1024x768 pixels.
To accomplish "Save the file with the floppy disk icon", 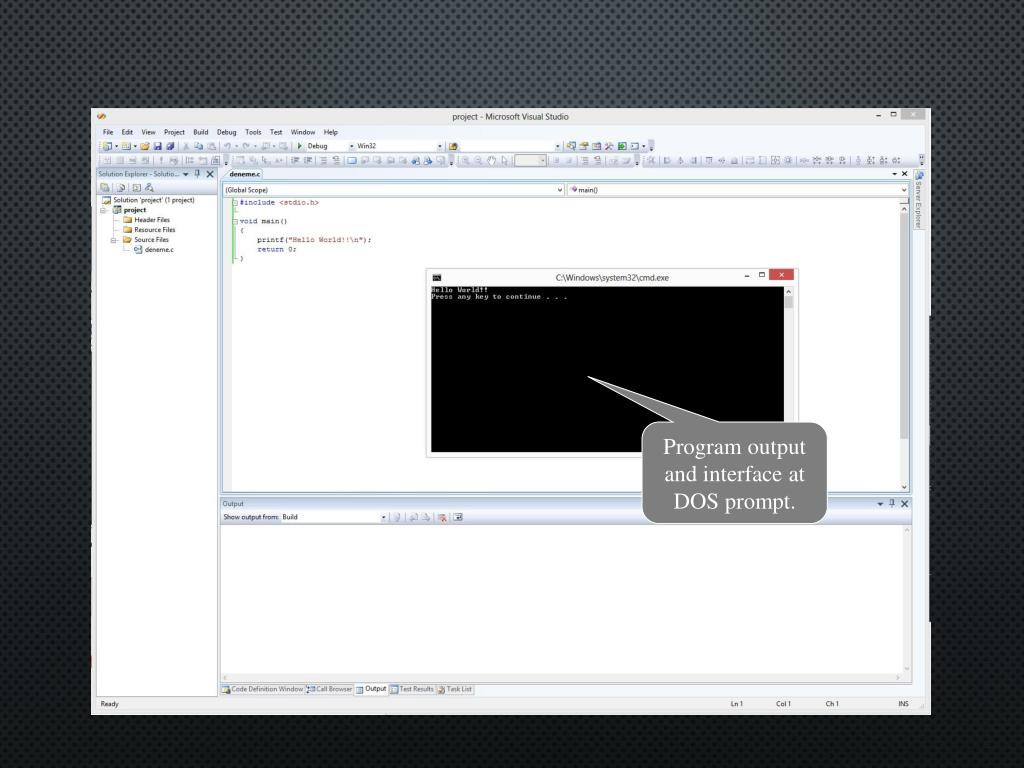I will [157, 146].
